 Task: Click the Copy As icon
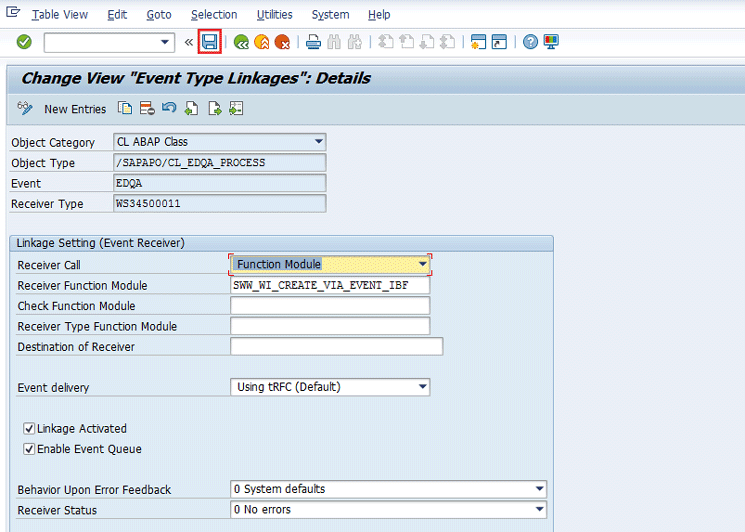125,108
